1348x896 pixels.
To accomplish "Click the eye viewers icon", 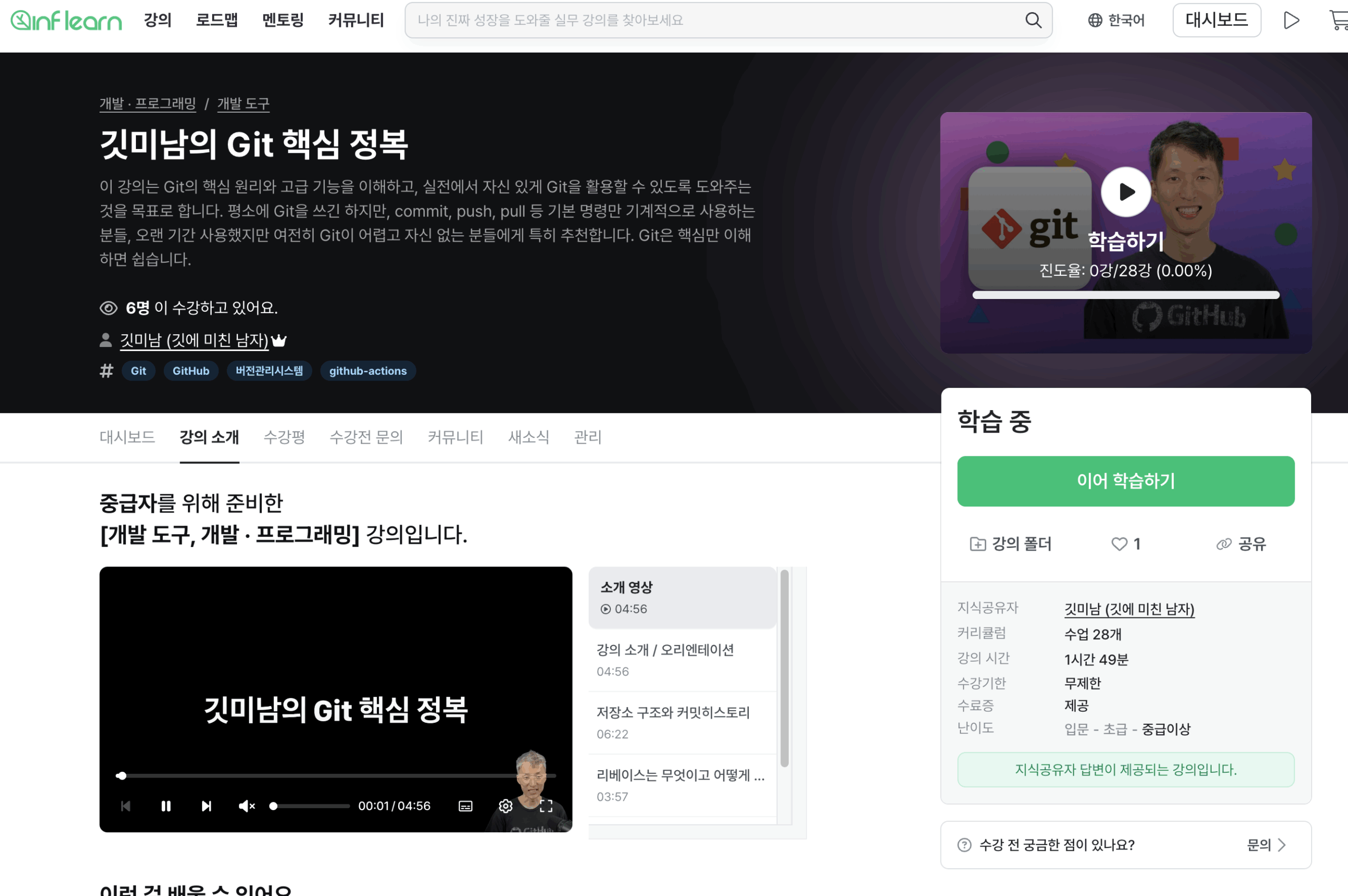I will point(108,308).
